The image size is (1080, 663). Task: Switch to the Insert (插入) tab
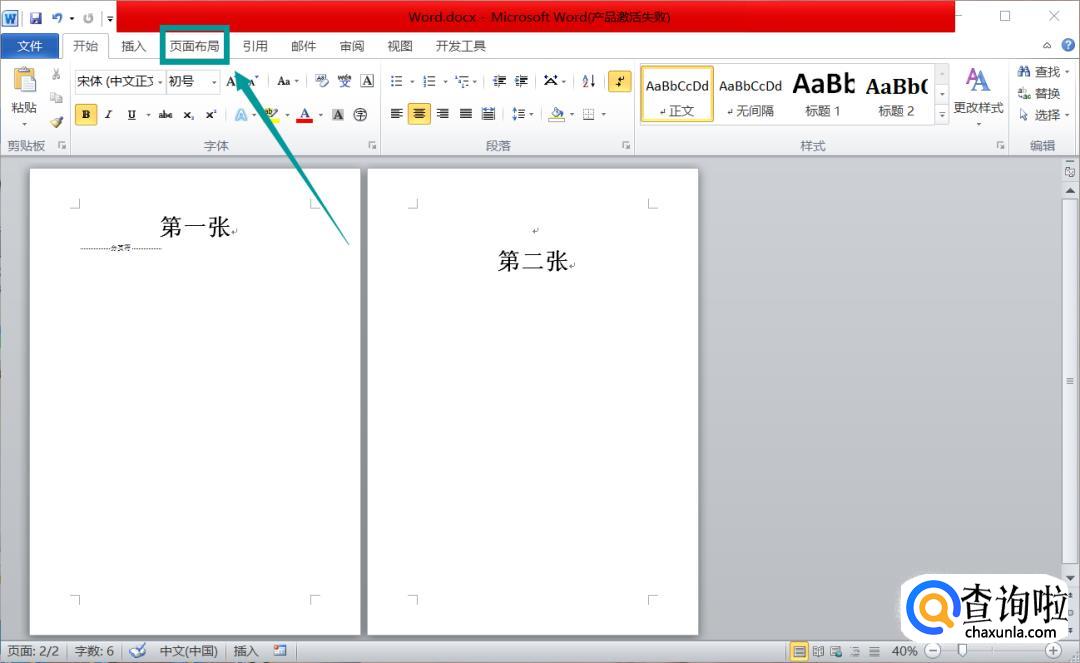(x=134, y=46)
